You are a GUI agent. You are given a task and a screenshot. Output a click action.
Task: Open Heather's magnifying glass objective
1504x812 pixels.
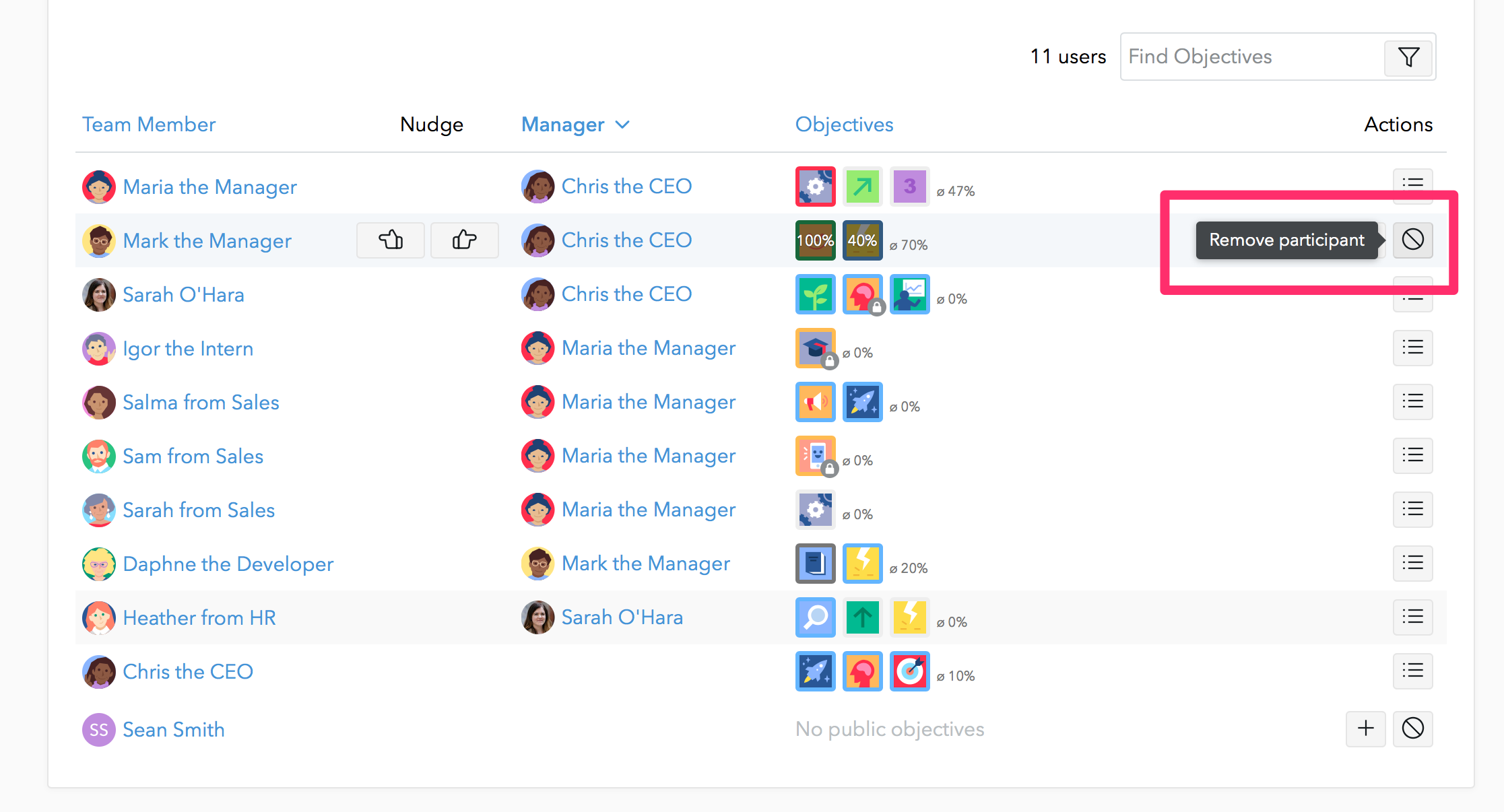tap(815, 617)
